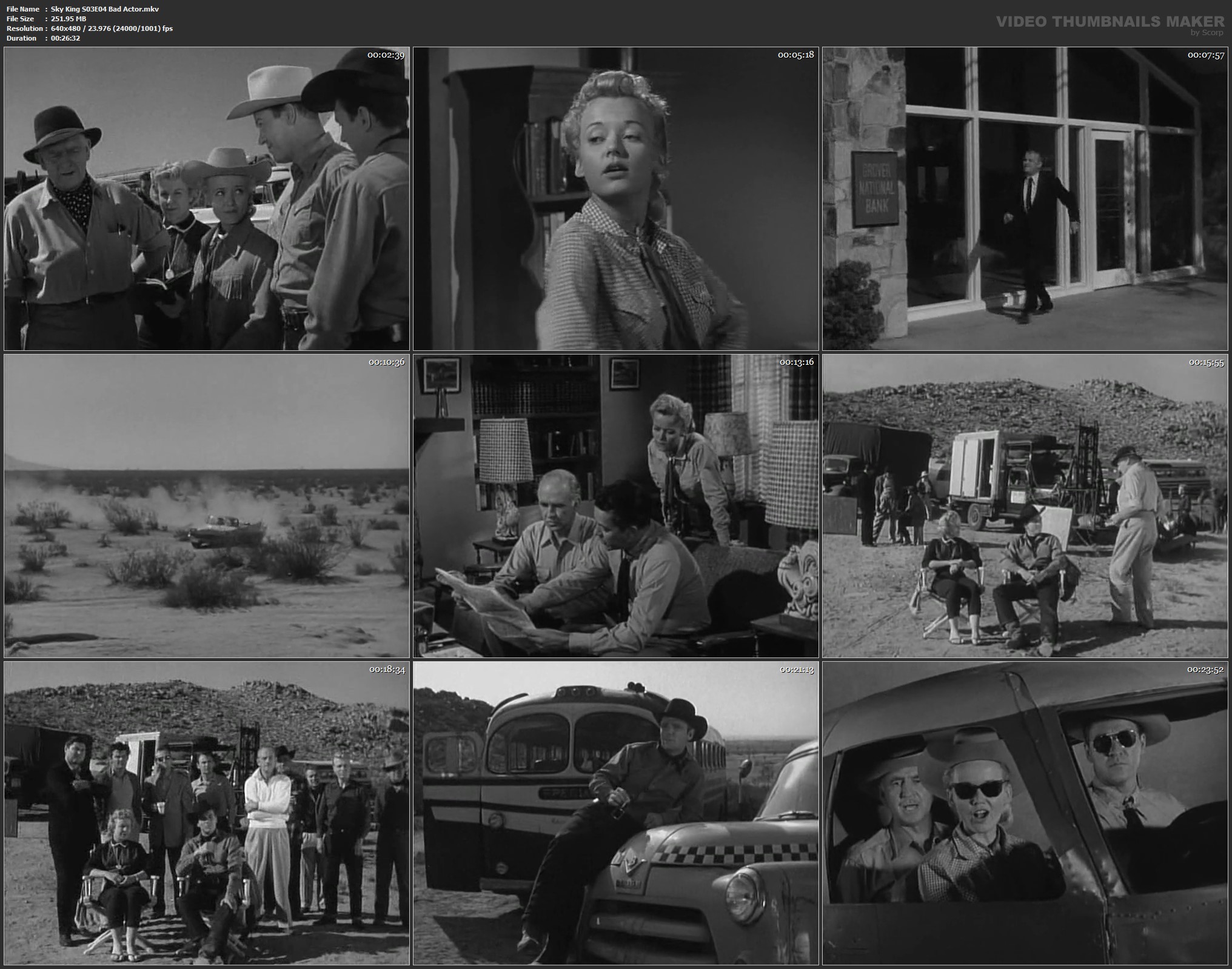Click the 00:23:52 timestamp label
The height and width of the screenshot is (969, 1232).
point(1205,670)
